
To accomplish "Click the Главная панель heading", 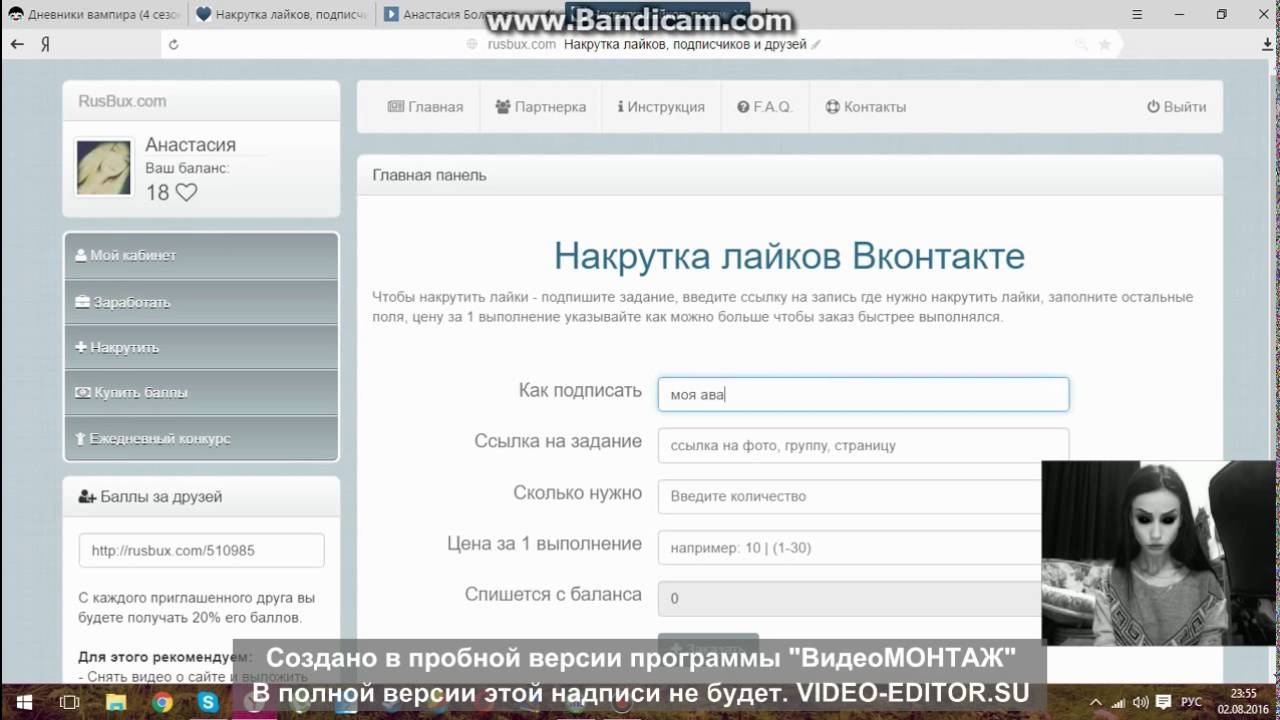I will tap(429, 175).
